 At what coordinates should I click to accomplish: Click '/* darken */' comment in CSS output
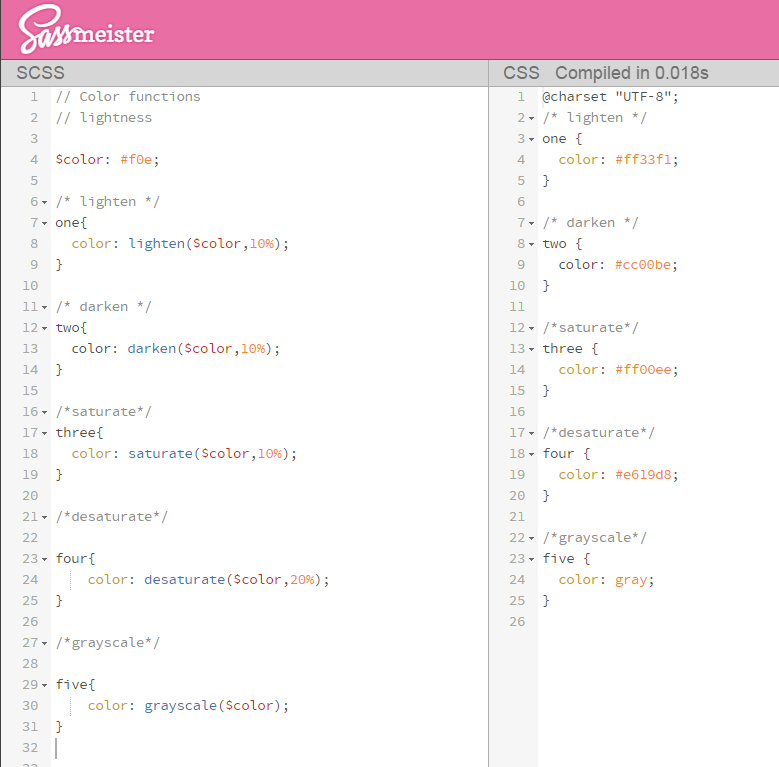(590, 223)
